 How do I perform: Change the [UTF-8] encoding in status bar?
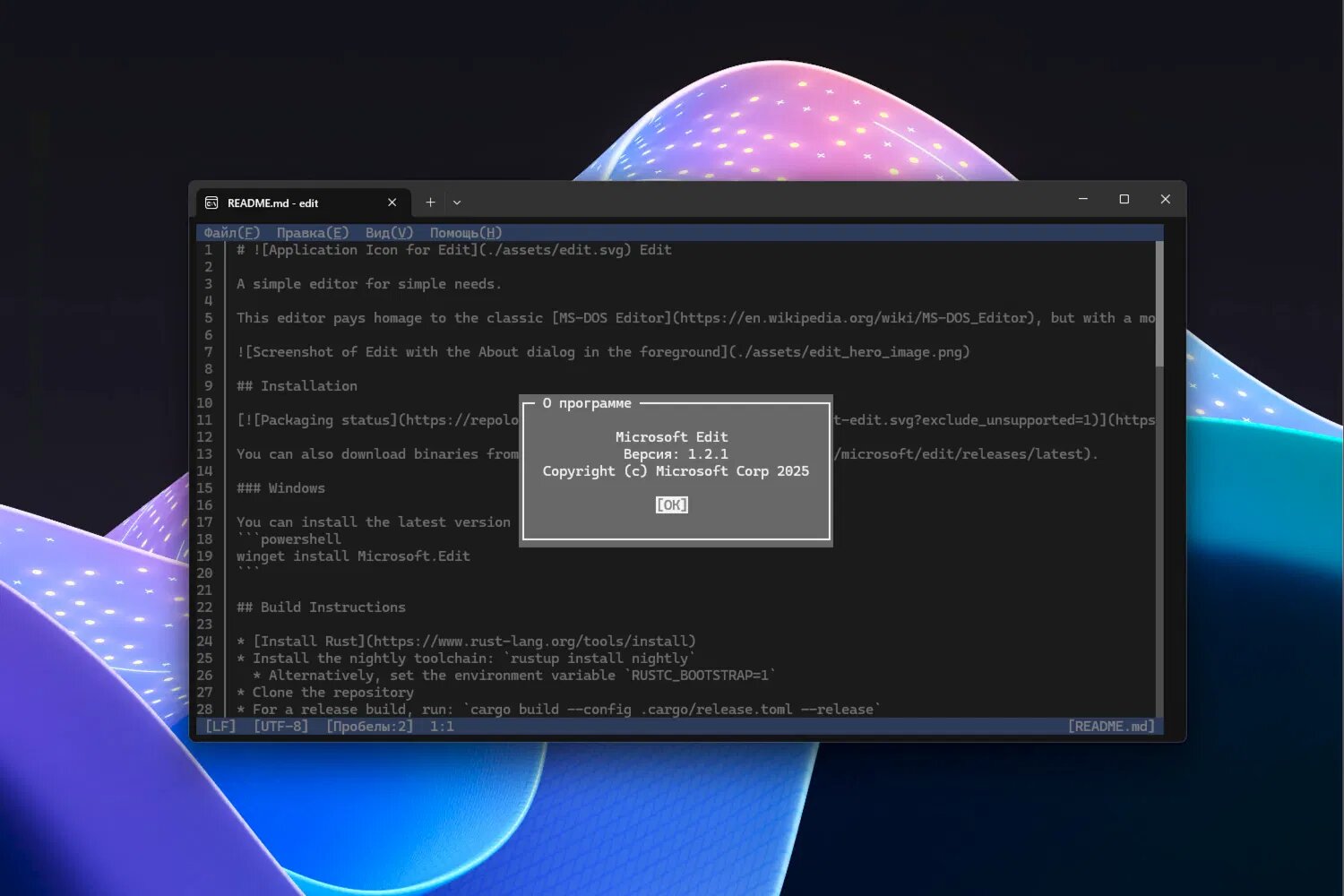280,727
